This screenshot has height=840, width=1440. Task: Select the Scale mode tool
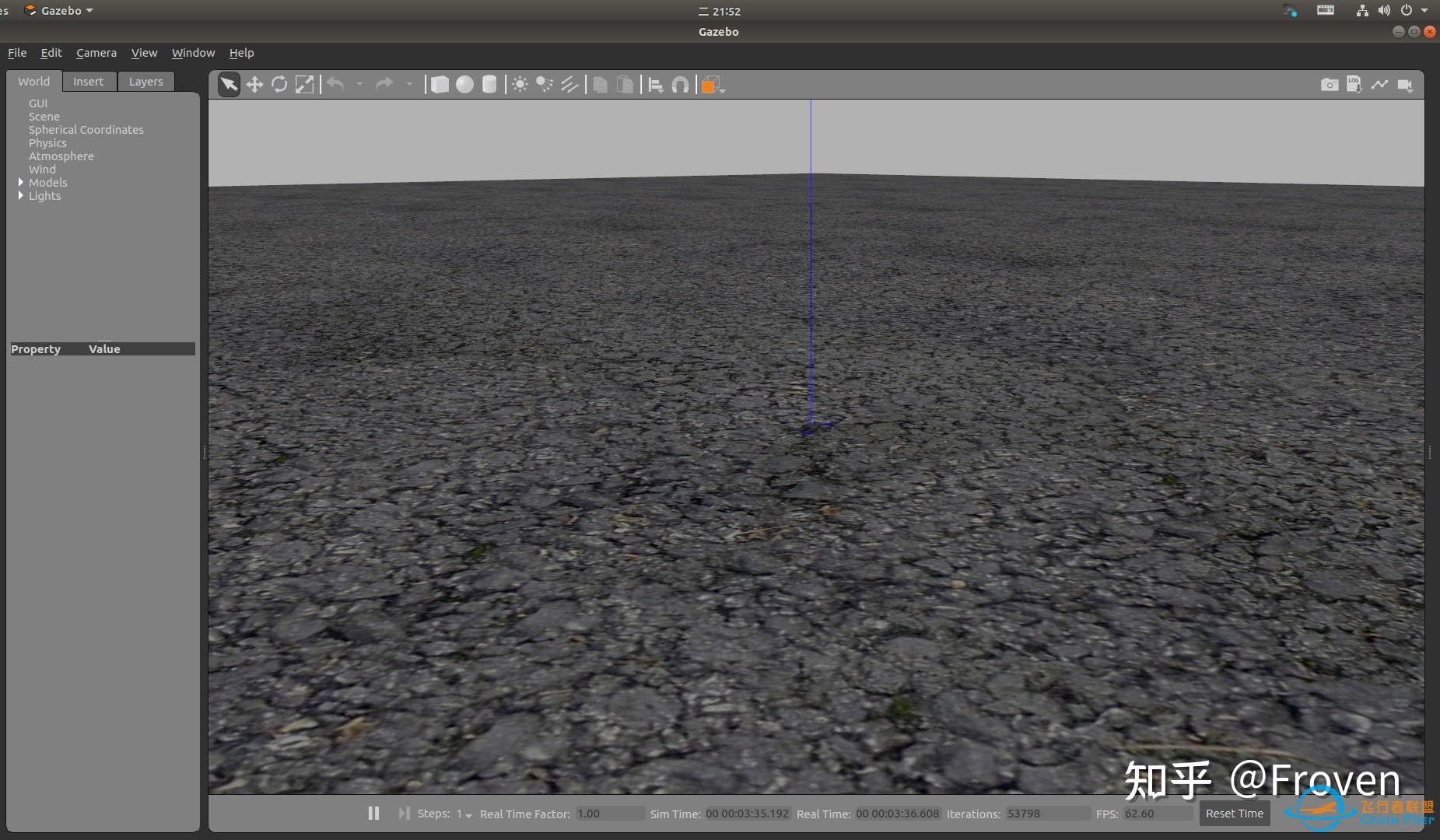tap(304, 85)
